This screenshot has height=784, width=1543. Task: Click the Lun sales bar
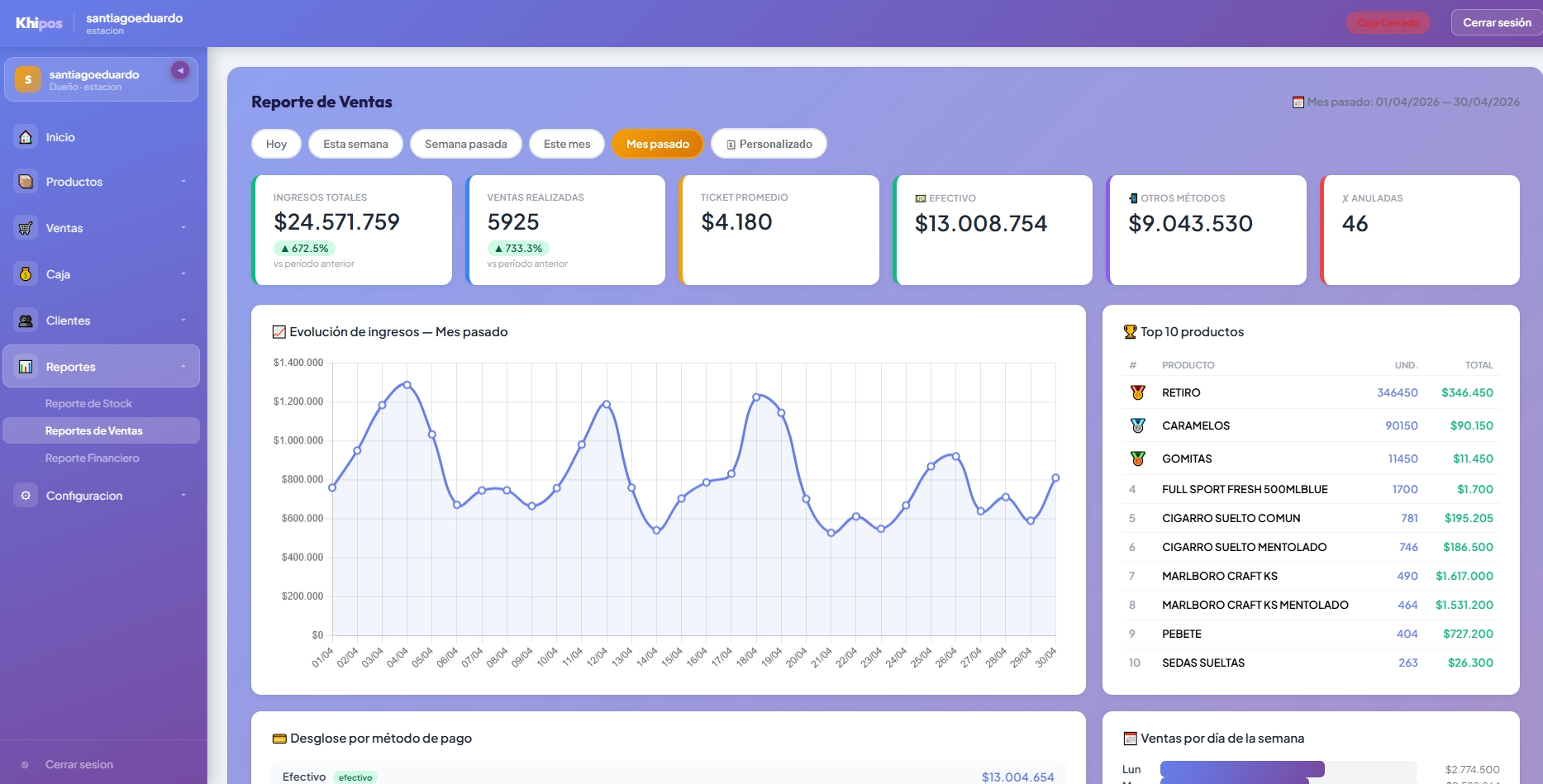click(1242, 769)
